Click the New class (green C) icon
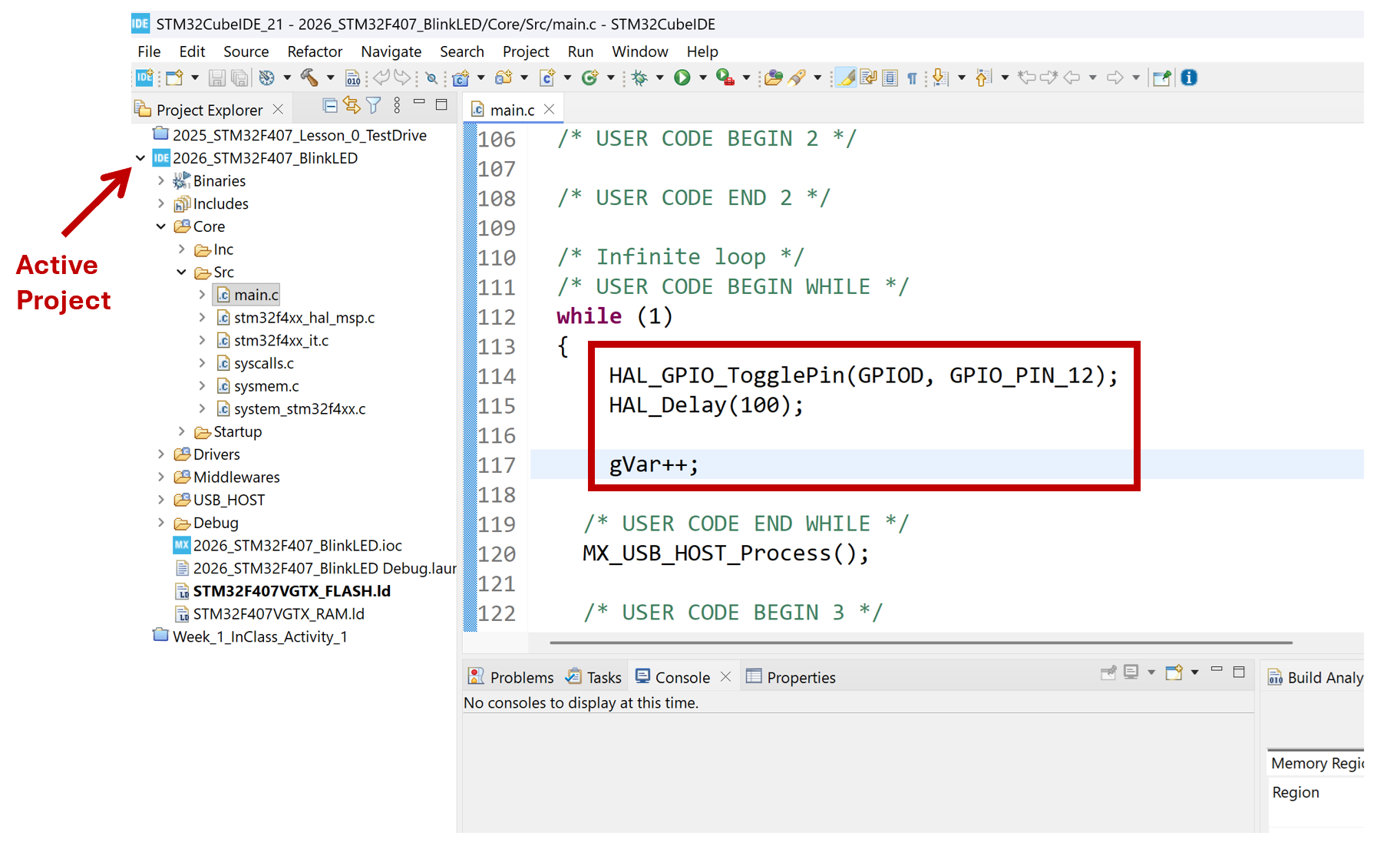This screenshot has height=849, width=1400. 590,78
